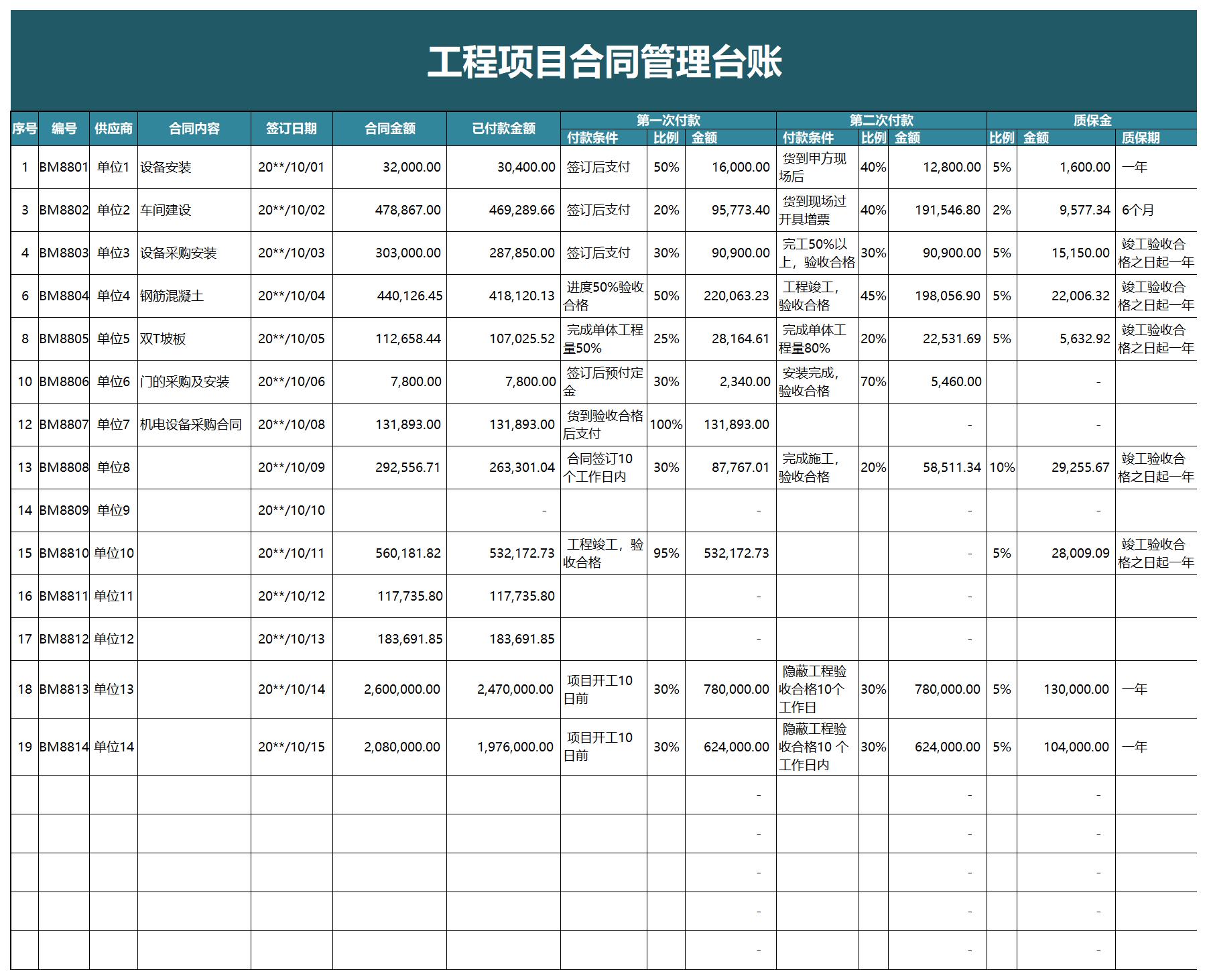Select paid amount 532,172.73 for BM8810
1207x980 pixels.
click(x=504, y=553)
